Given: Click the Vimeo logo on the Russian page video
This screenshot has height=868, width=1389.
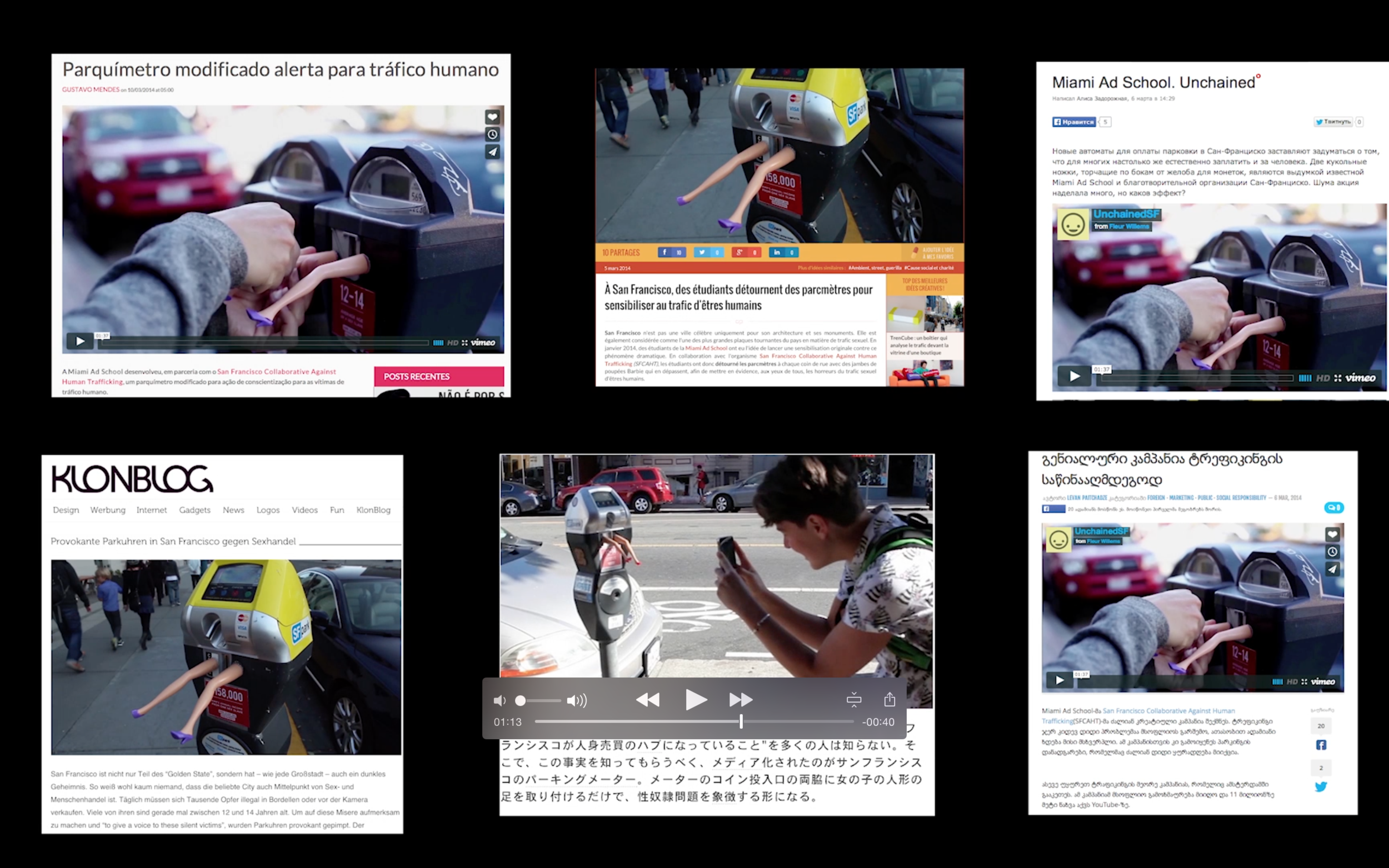Looking at the screenshot, I should click(1360, 378).
